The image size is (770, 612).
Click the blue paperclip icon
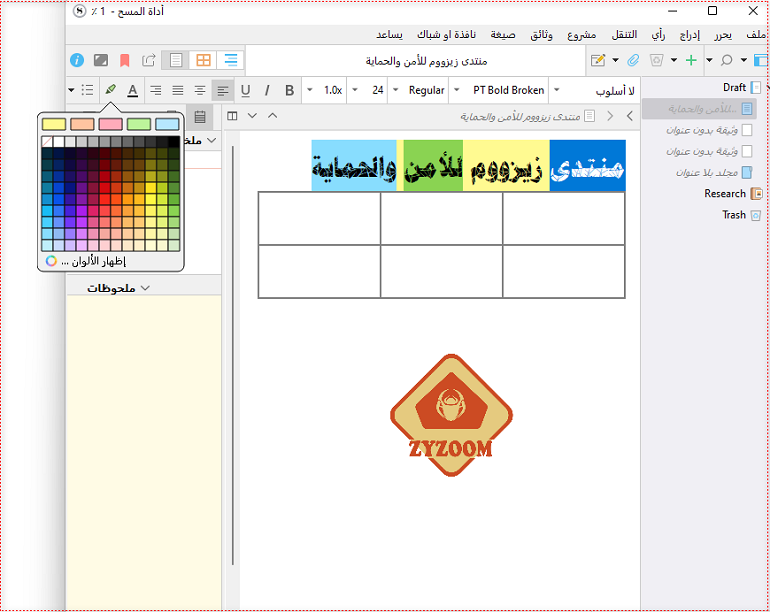(633, 60)
